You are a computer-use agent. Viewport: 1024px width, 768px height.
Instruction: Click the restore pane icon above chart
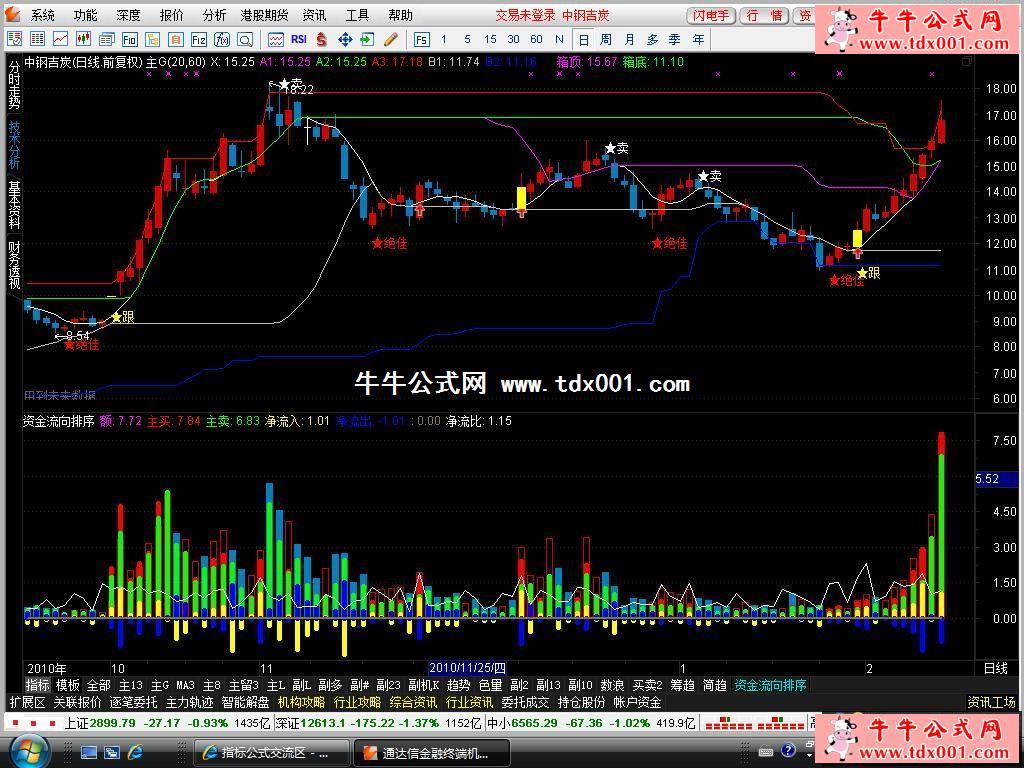click(967, 61)
